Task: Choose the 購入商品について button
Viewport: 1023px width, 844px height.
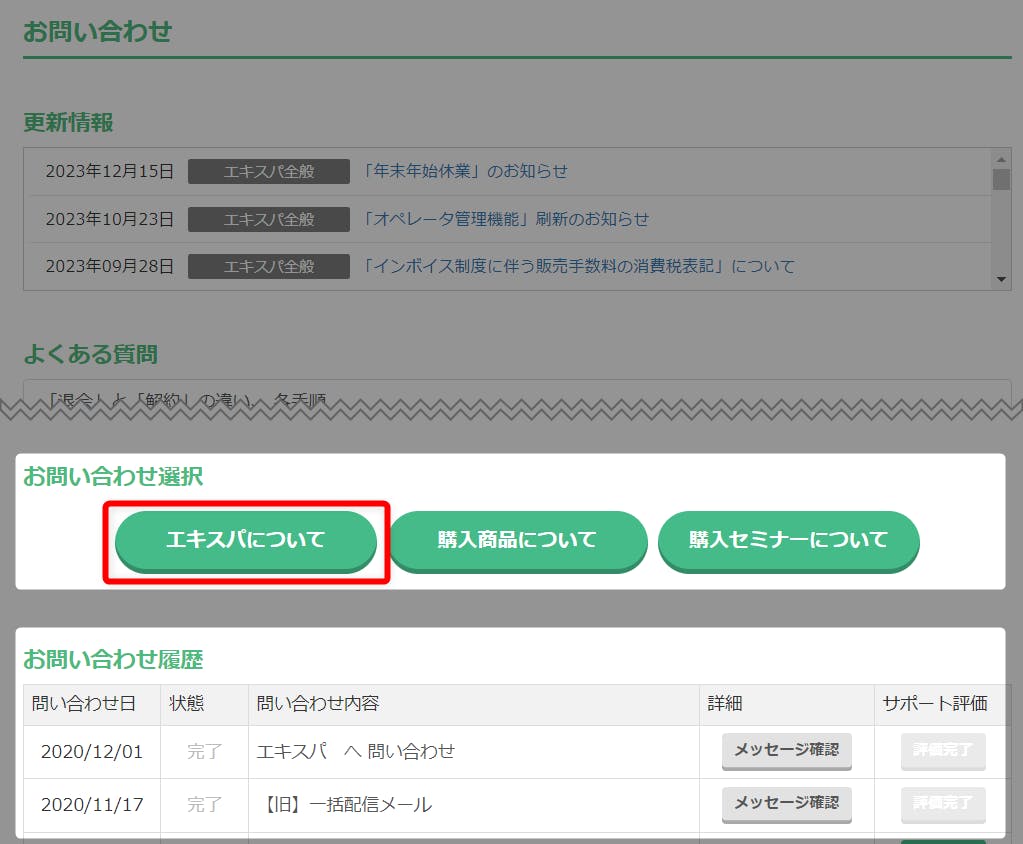Action: [x=517, y=541]
